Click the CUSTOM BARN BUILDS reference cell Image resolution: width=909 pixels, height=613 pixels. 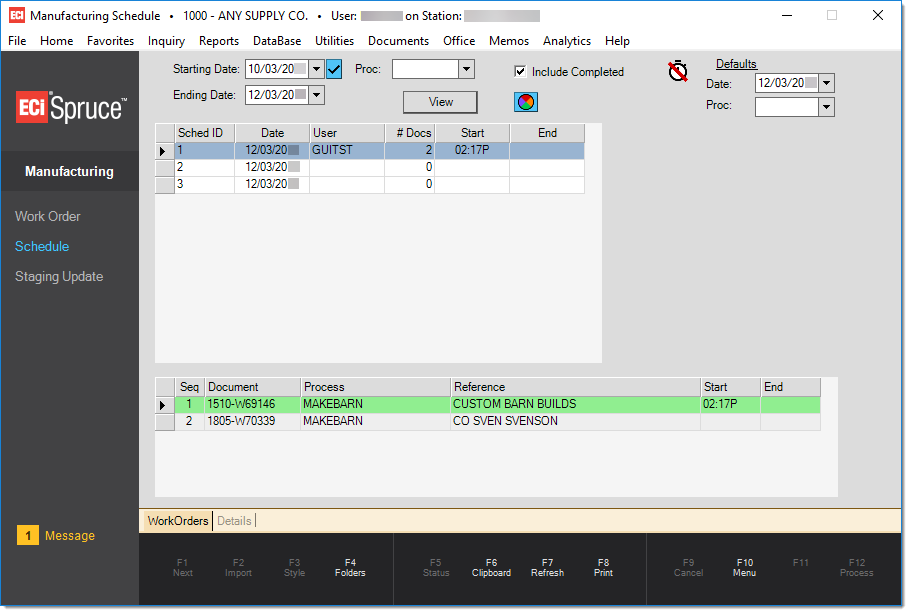coord(575,404)
